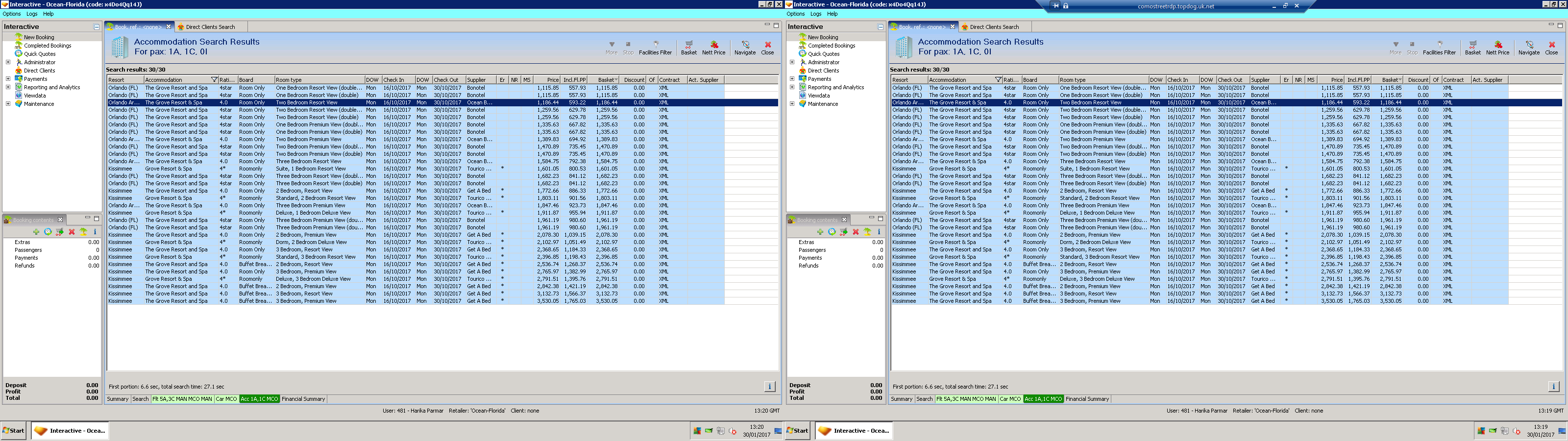Click green plus icon in left Booking contents
This screenshot has width=1568, height=441.
click(x=36, y=232)
